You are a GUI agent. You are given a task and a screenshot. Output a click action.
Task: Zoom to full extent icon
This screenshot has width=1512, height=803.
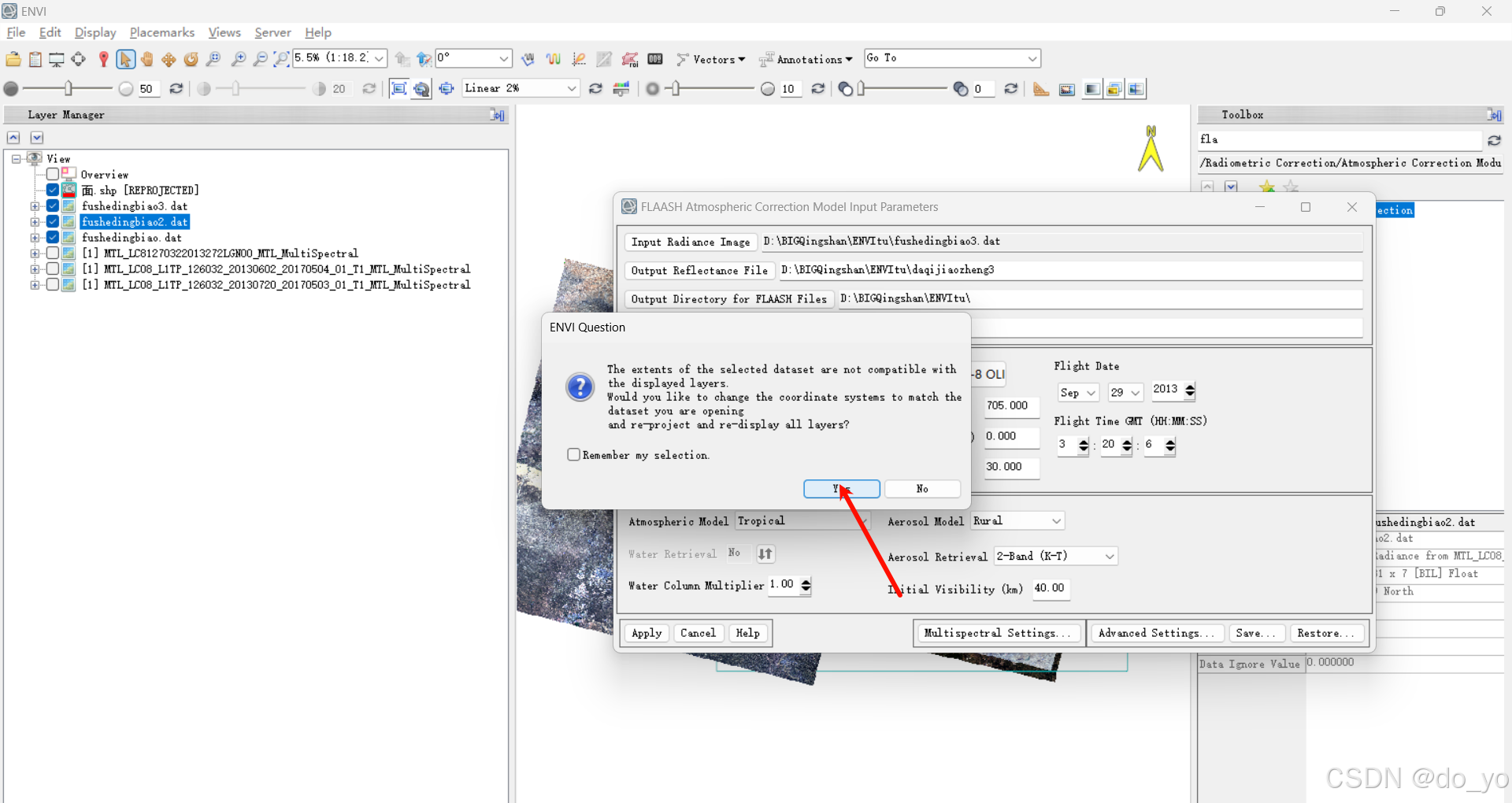[281, 59]
